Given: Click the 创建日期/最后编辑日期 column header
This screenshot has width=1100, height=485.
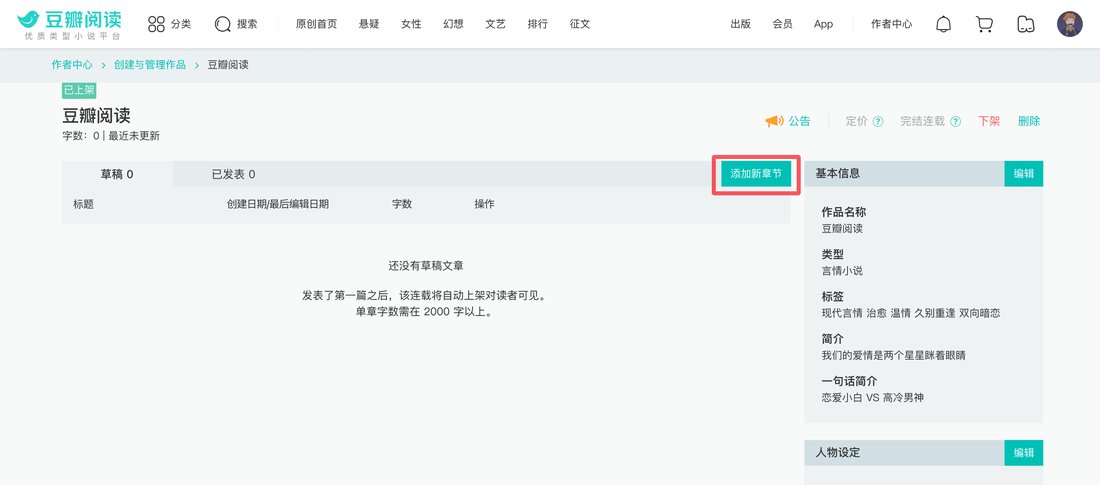Looking at the screenshot, I should 278,204.
